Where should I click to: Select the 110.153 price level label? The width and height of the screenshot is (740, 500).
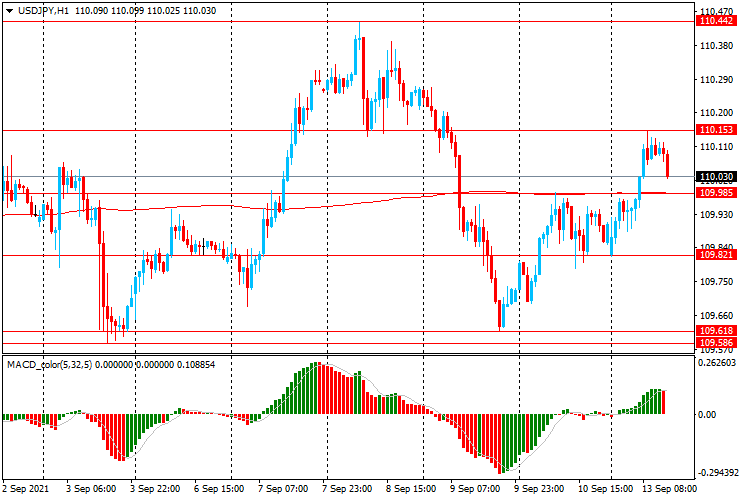tap(716, 130)
